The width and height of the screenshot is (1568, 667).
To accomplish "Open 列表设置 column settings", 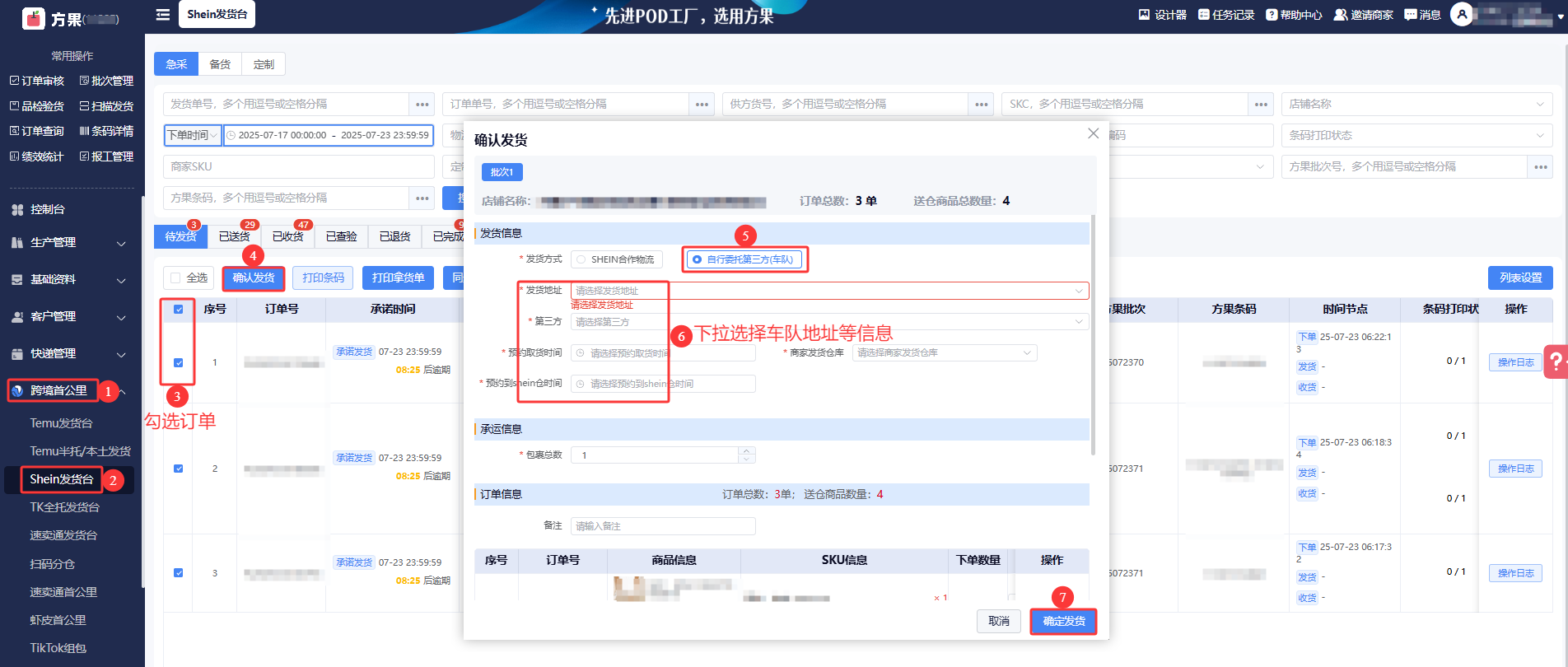I will [x=1520, y=278].
